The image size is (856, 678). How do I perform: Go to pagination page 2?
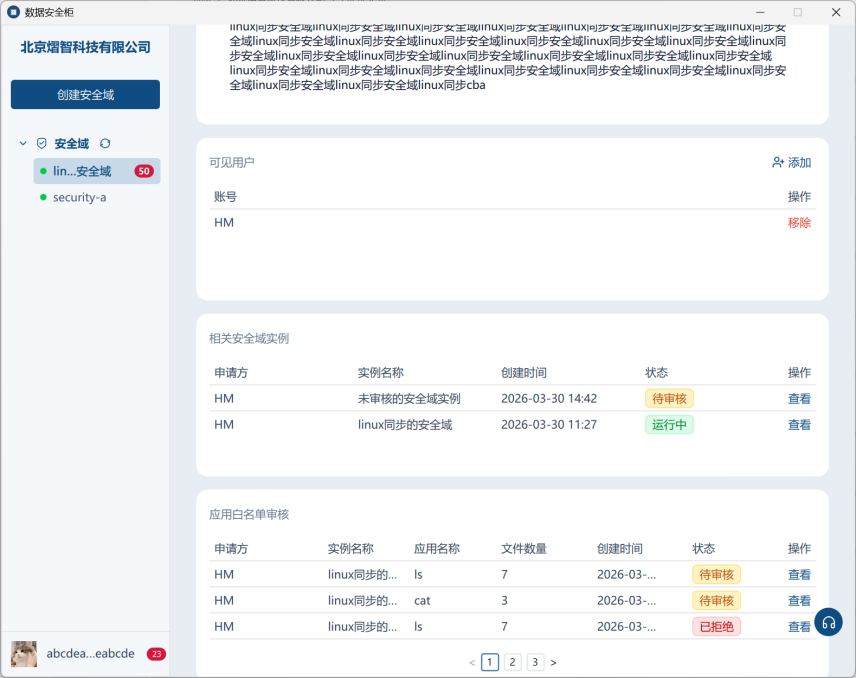click(512, 662)
